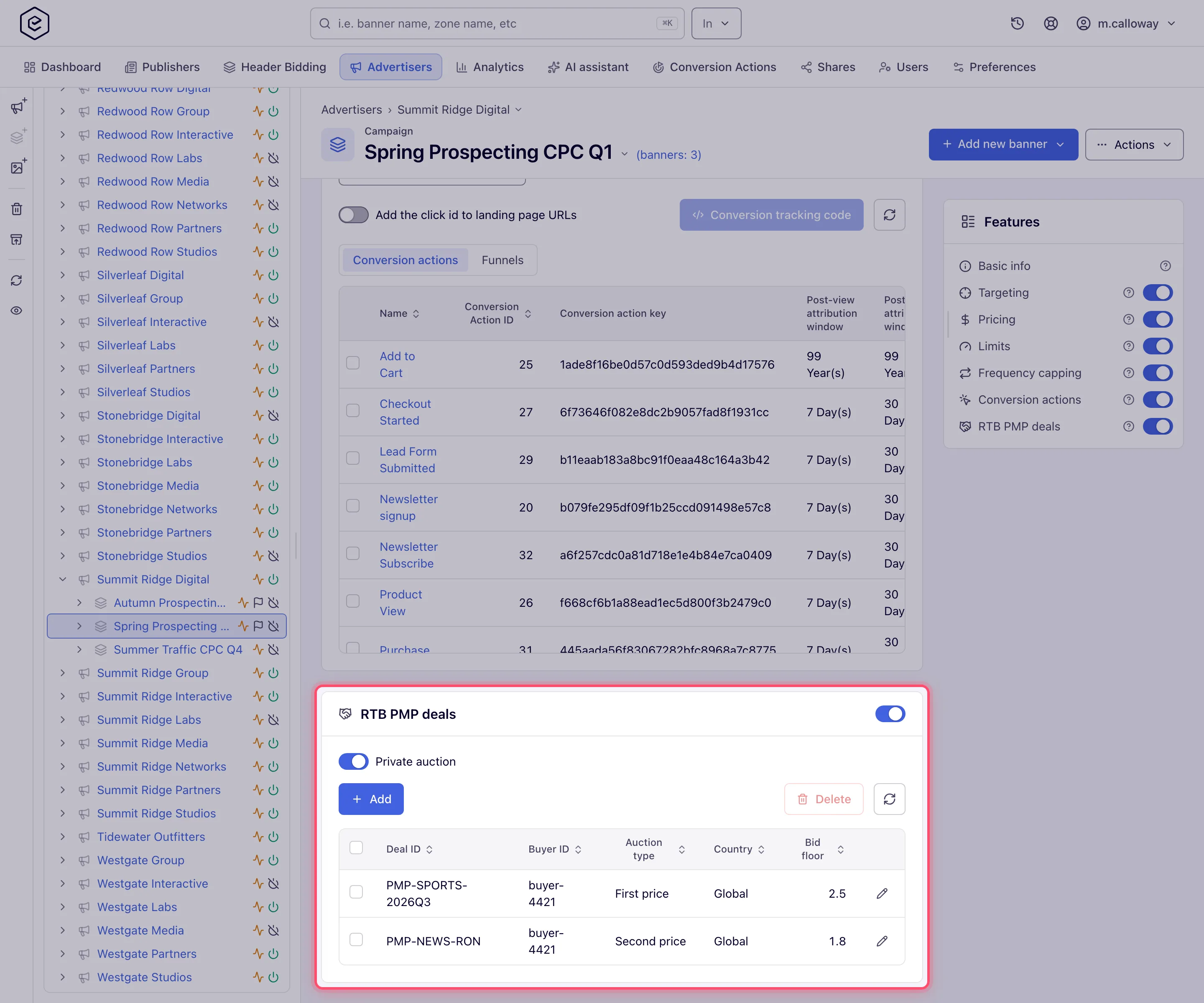This screenshot has width=1204, height=1003.
Task: Edit the PMP-NEWS-RON deal pencil icon
Action: click(x=882, y=941)
